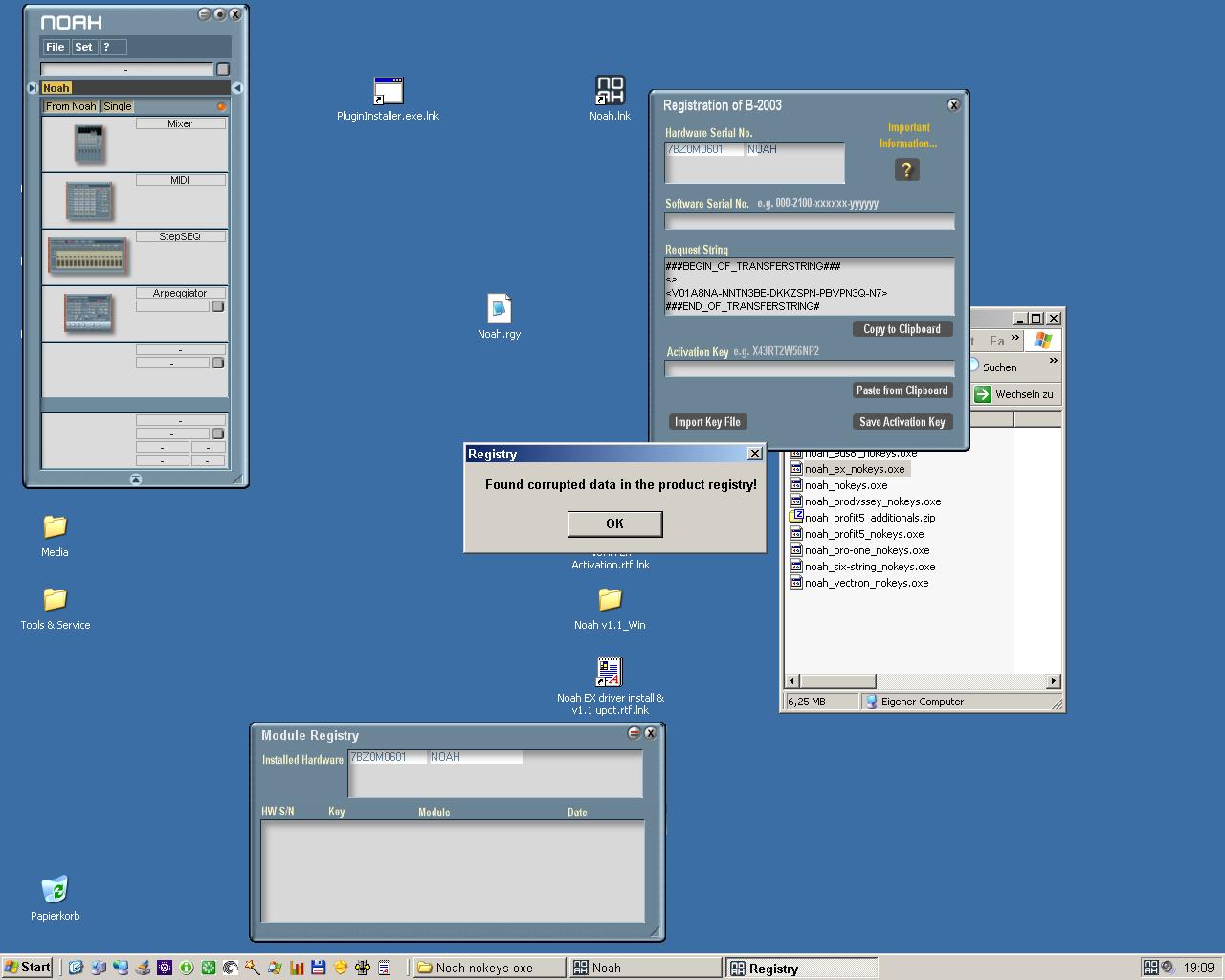The width and height of the screenshot is (1225, 980).
Task: Click the Arpeggiator module thumbnail
Action: (x=89, y=314)
